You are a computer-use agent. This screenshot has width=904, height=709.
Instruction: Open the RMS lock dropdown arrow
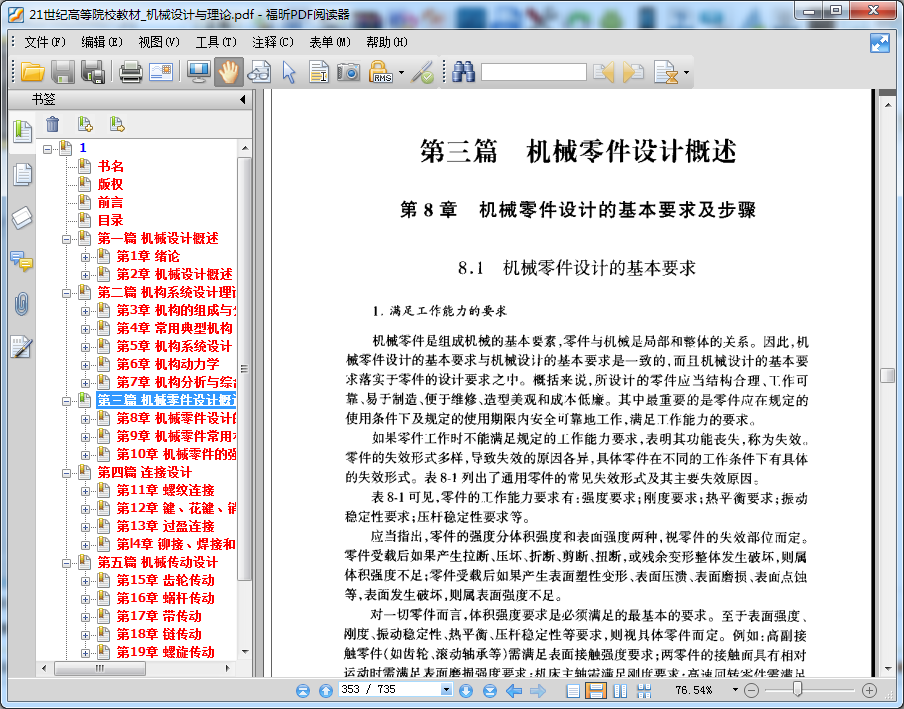401,73
